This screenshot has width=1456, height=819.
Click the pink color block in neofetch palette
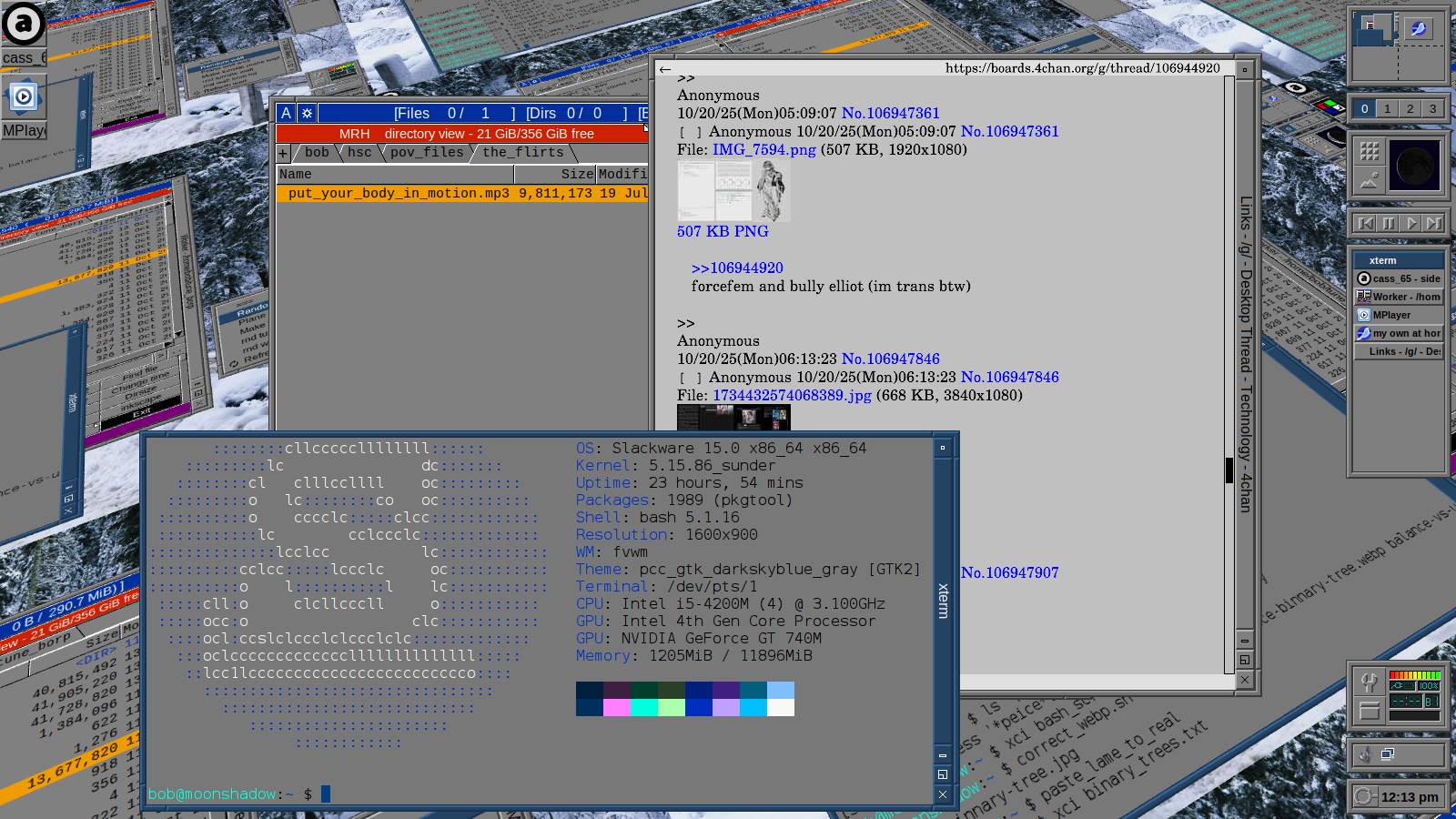617,707
